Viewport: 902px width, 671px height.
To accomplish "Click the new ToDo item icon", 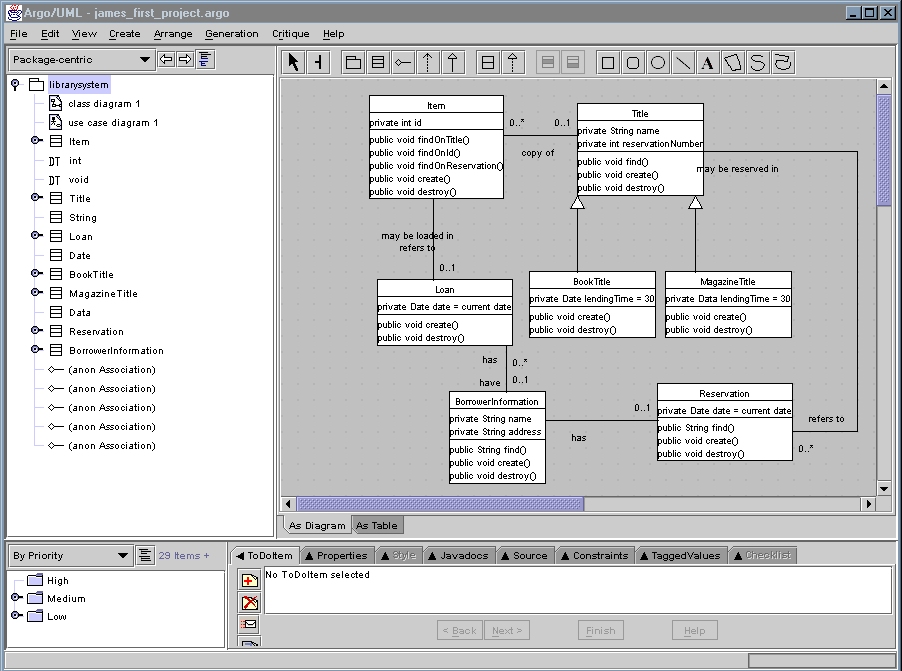I will 249,581.
